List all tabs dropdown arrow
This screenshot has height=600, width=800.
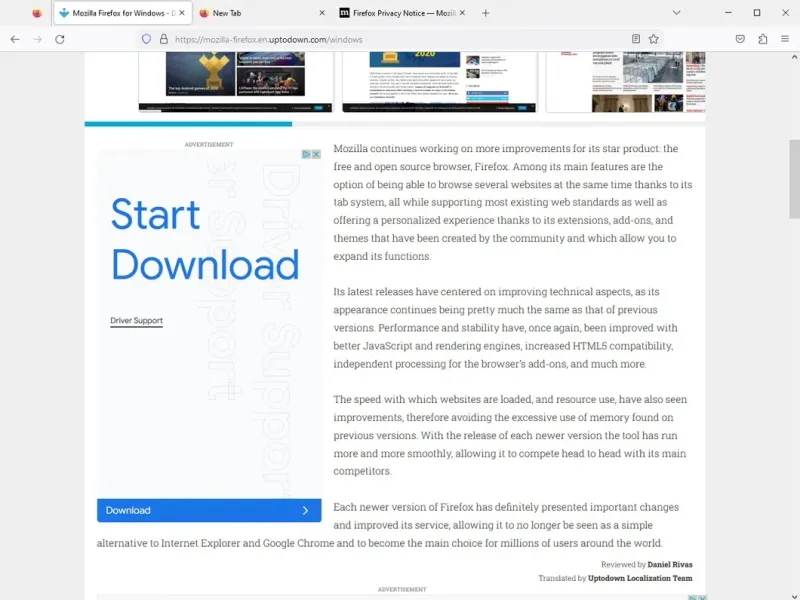tap(677, 13)
